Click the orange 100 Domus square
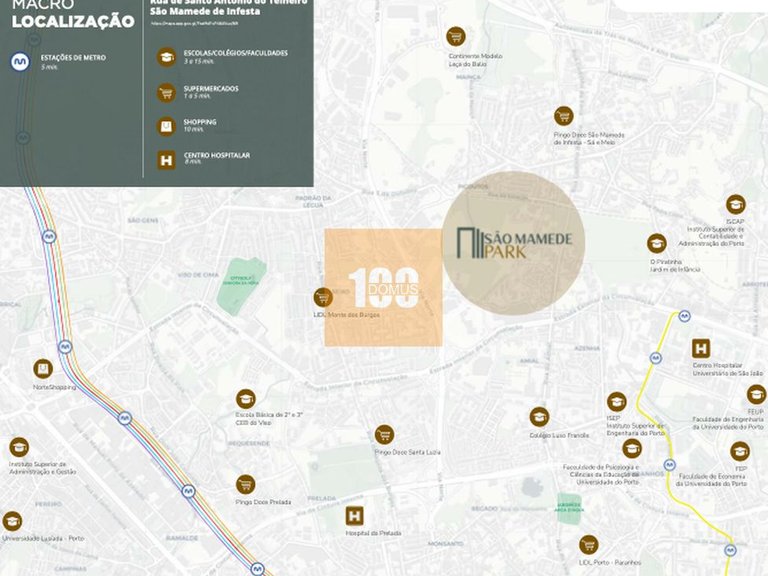Viewport: 768px width, 576px height. pos(384,288)
